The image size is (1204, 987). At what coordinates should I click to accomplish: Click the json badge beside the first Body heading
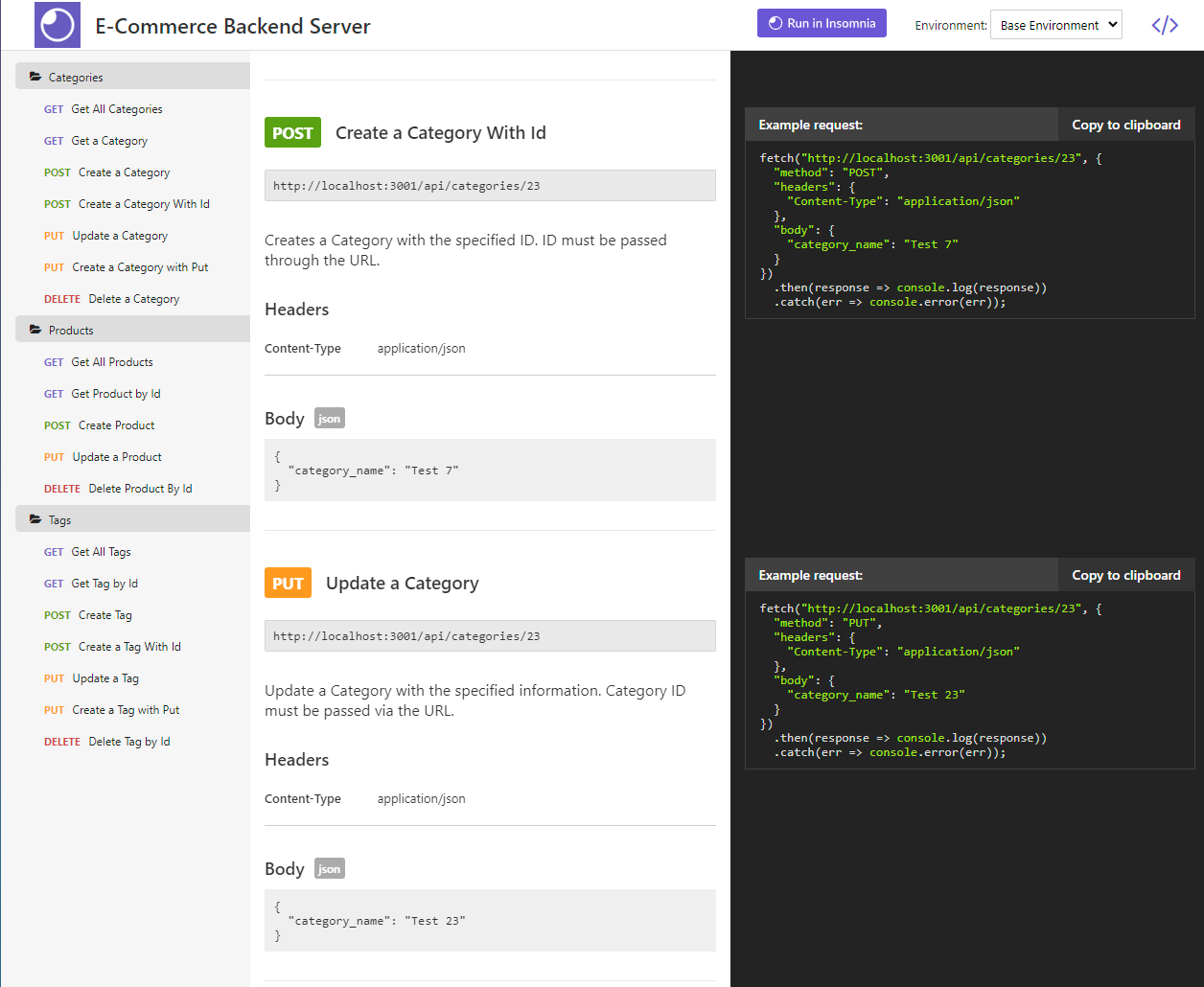tap(329, 419)
